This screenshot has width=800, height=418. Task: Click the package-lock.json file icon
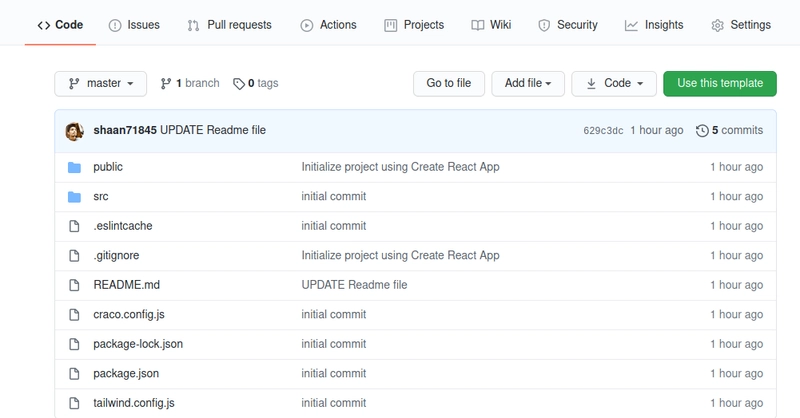click(x=74, y=345)
